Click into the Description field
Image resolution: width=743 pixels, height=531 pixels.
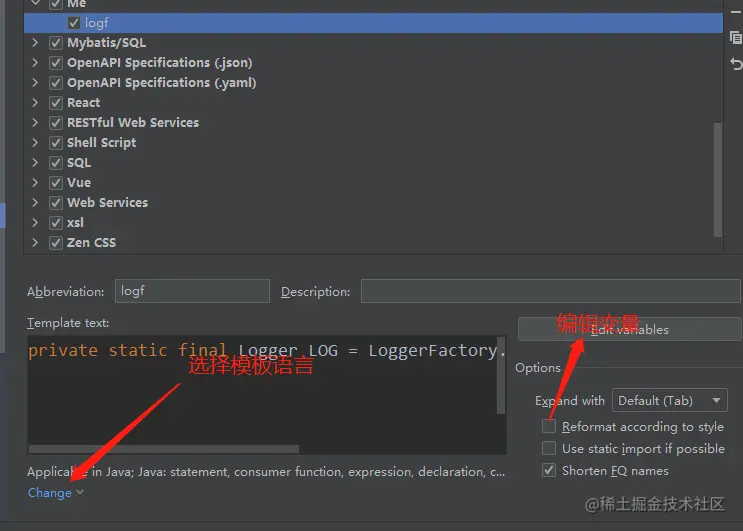(550, 291)
